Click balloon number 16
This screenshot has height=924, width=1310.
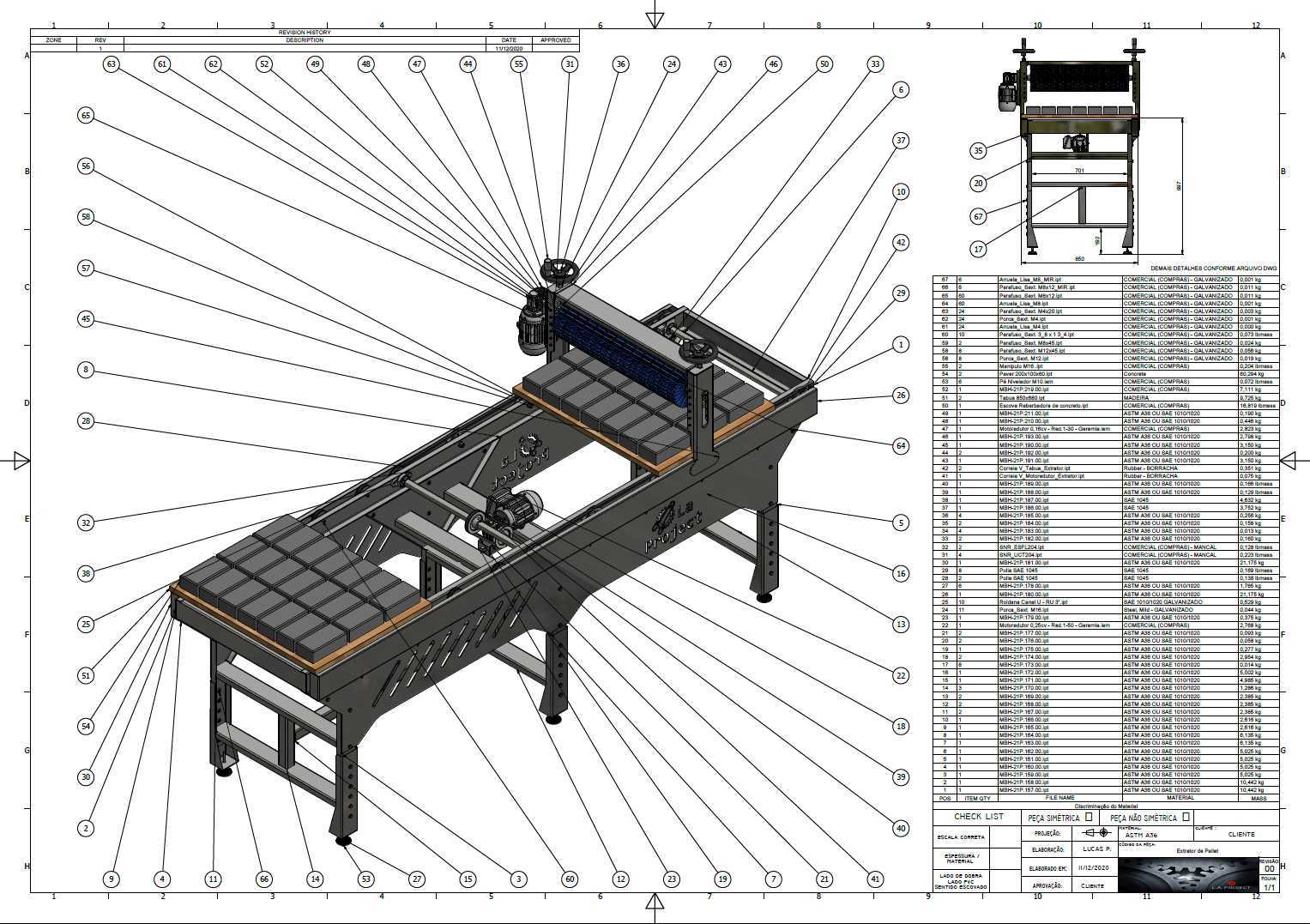(x=901, y=573)
